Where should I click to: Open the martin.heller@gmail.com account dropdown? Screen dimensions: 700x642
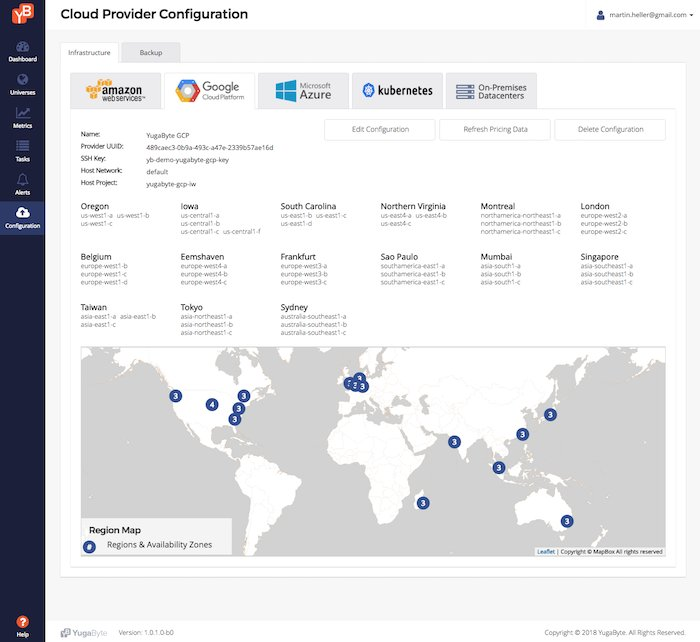[x=651, y=15]
